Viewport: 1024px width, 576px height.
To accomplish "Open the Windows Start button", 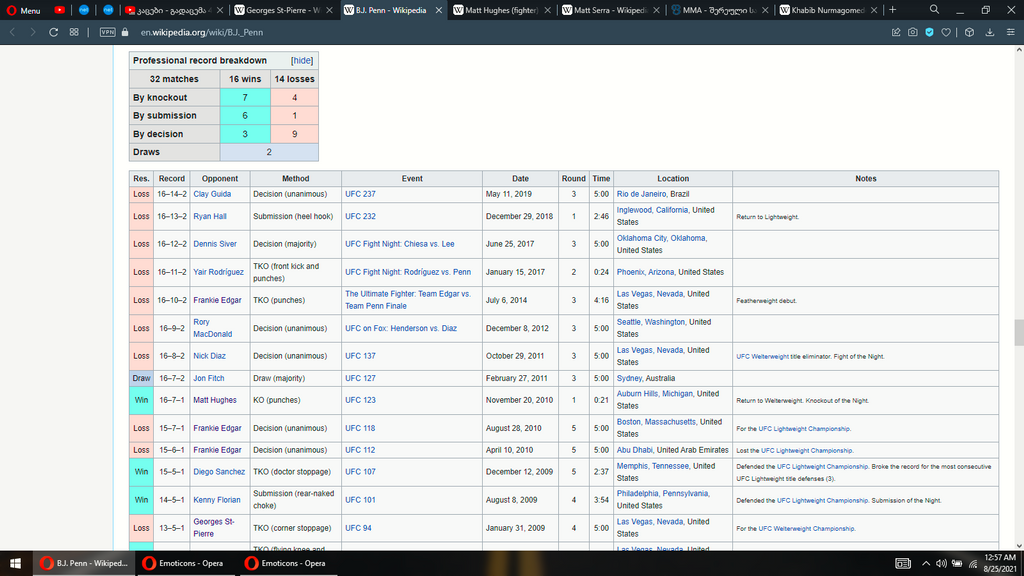I will tap(15, 563).
